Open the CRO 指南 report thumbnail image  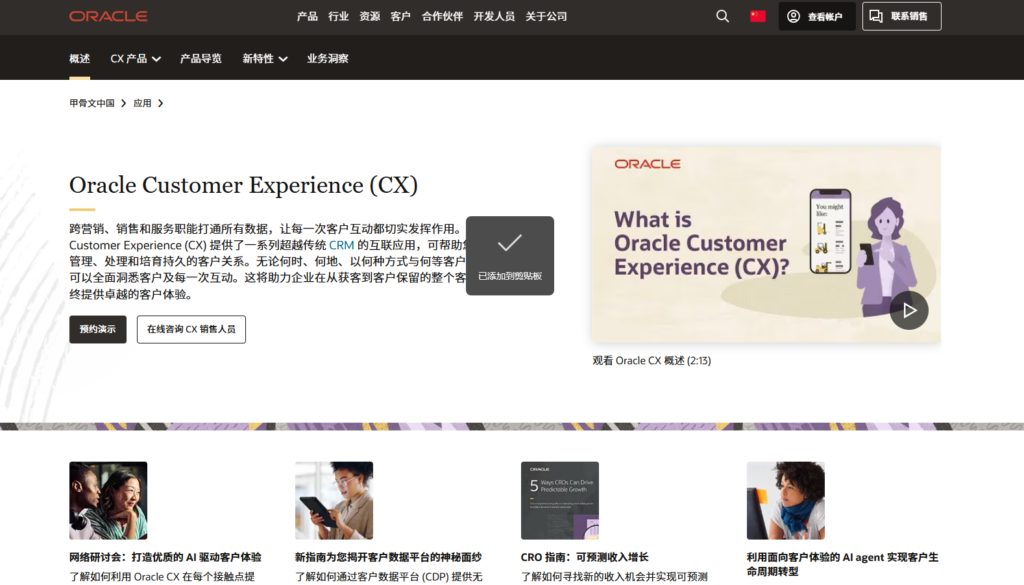[x=560, y=500]
